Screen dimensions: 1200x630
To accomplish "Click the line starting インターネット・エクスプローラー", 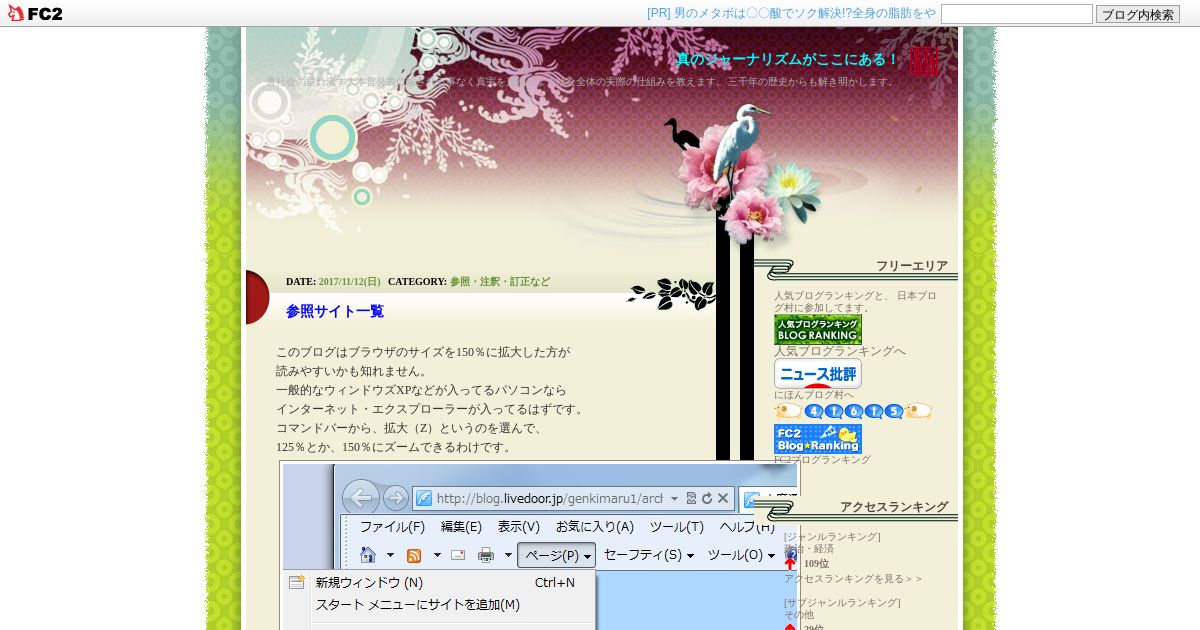I will pos(431,409).
